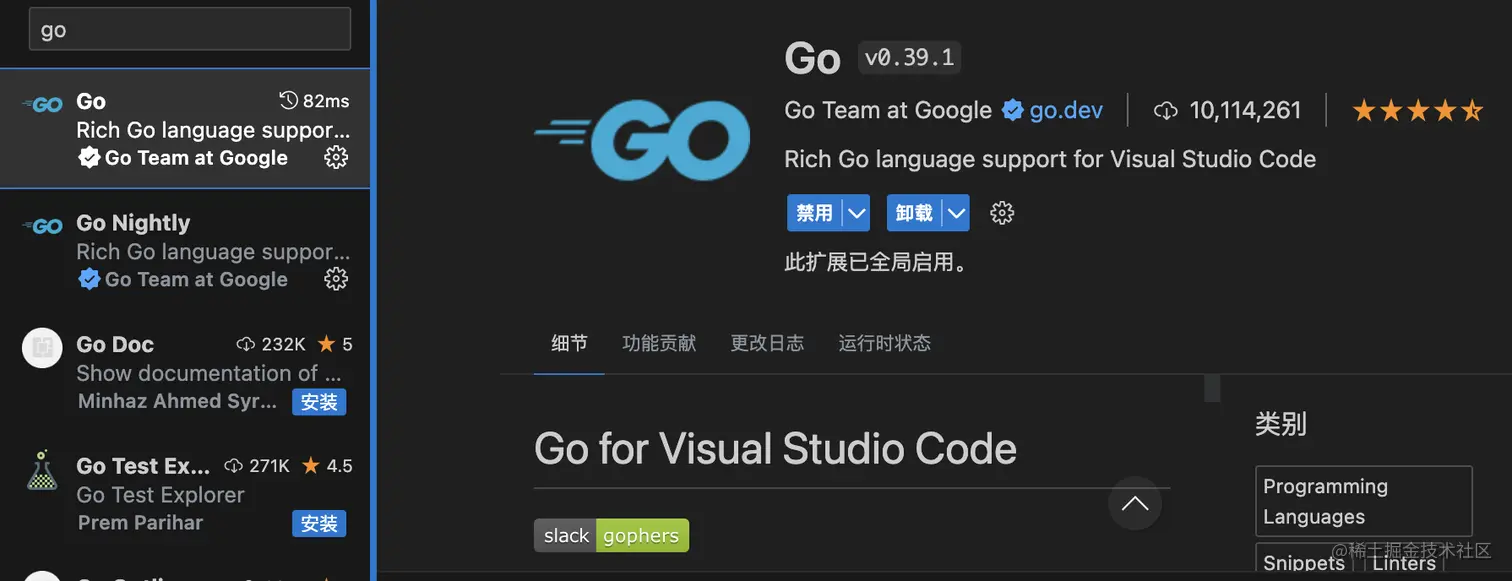The height and width of the screenshot is (581, 1512).
Task: Click the Go Test Explorer flask icon
Action: [41, 468]
